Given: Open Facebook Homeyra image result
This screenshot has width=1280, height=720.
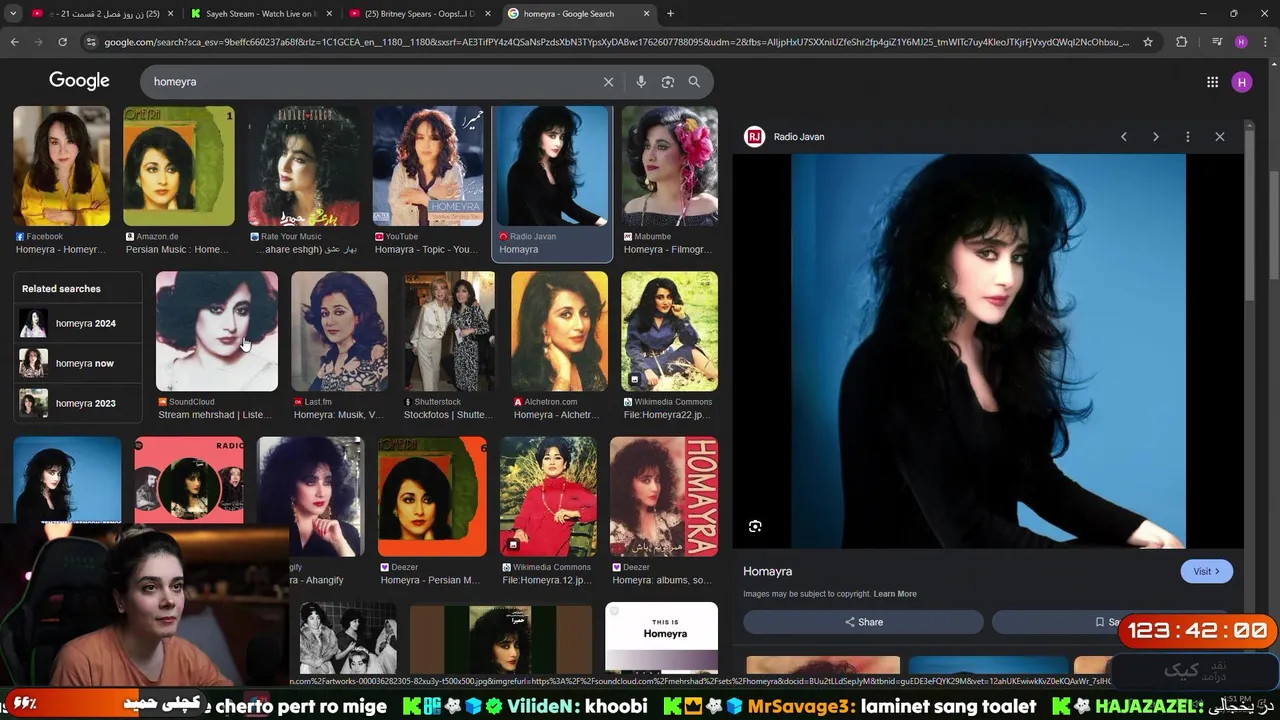Looking at the screenshot, I should coord(61,166).
